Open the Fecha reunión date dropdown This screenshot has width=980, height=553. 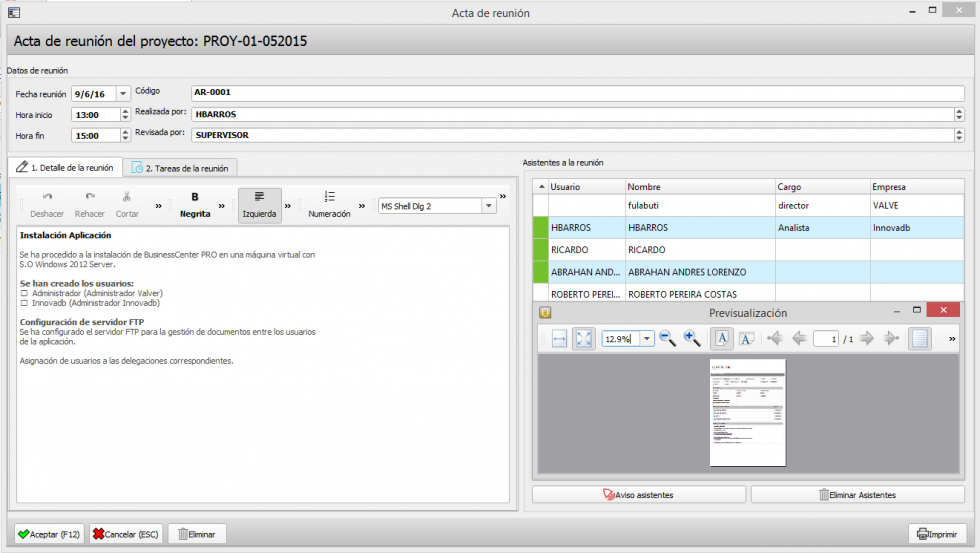(123, 94)
